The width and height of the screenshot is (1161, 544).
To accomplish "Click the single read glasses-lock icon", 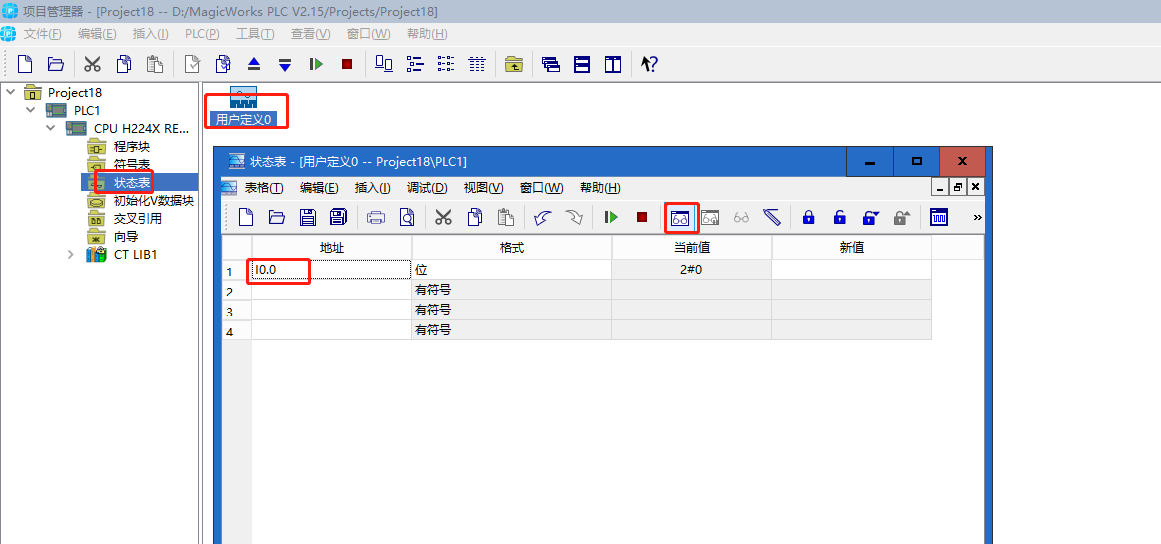I will tap(710, 218).
